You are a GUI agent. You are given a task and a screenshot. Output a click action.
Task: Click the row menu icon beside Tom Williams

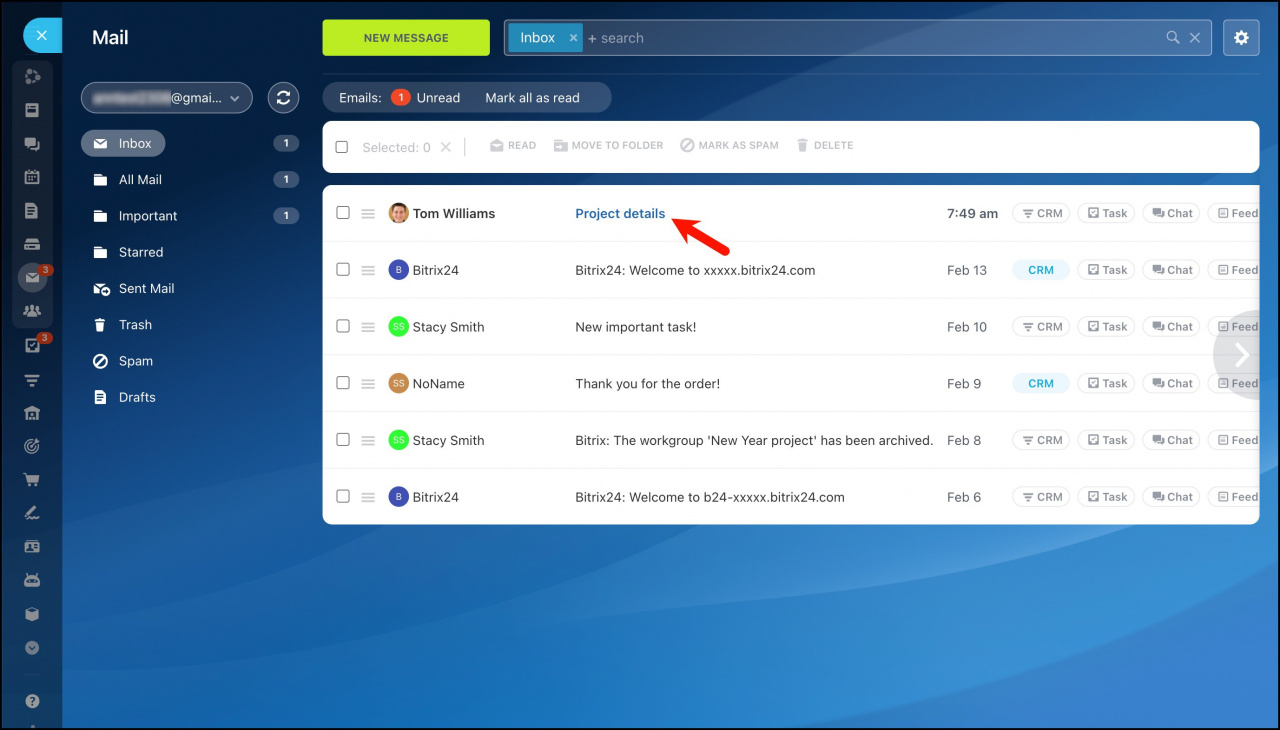[368, 213]
